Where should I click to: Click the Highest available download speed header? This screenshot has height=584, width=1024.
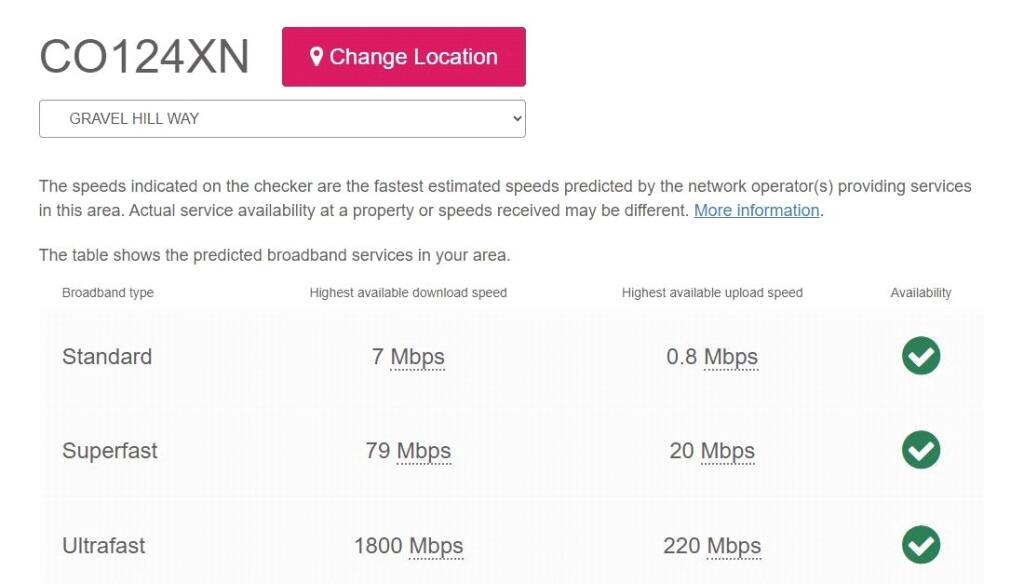click(x=408, y=293)
